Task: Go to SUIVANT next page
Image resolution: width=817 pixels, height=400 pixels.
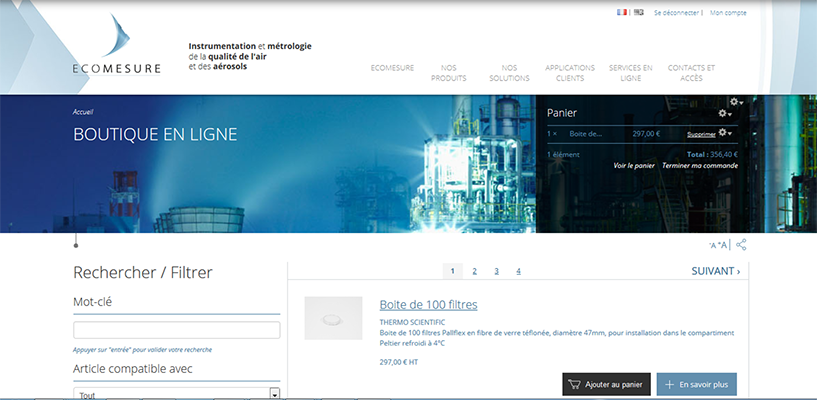Action: point(715,271)
